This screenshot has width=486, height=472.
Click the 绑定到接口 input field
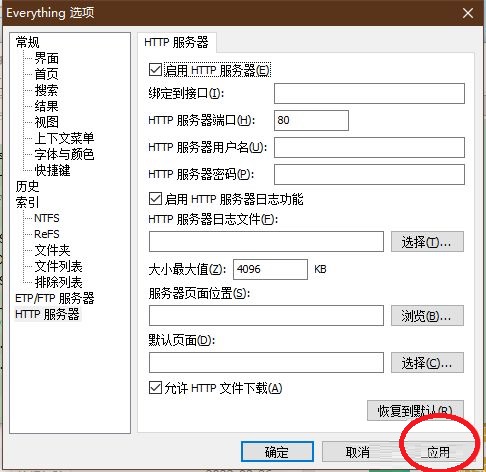coord(369,93)
